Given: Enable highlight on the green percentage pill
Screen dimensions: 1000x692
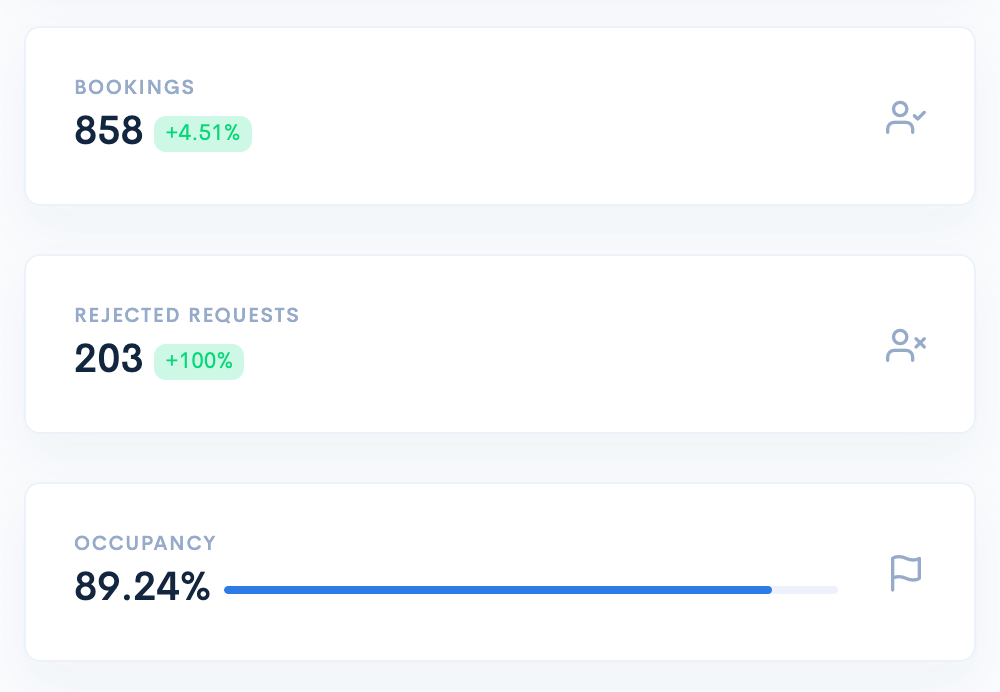Looking at the screenshot, I should click(203, 133).
